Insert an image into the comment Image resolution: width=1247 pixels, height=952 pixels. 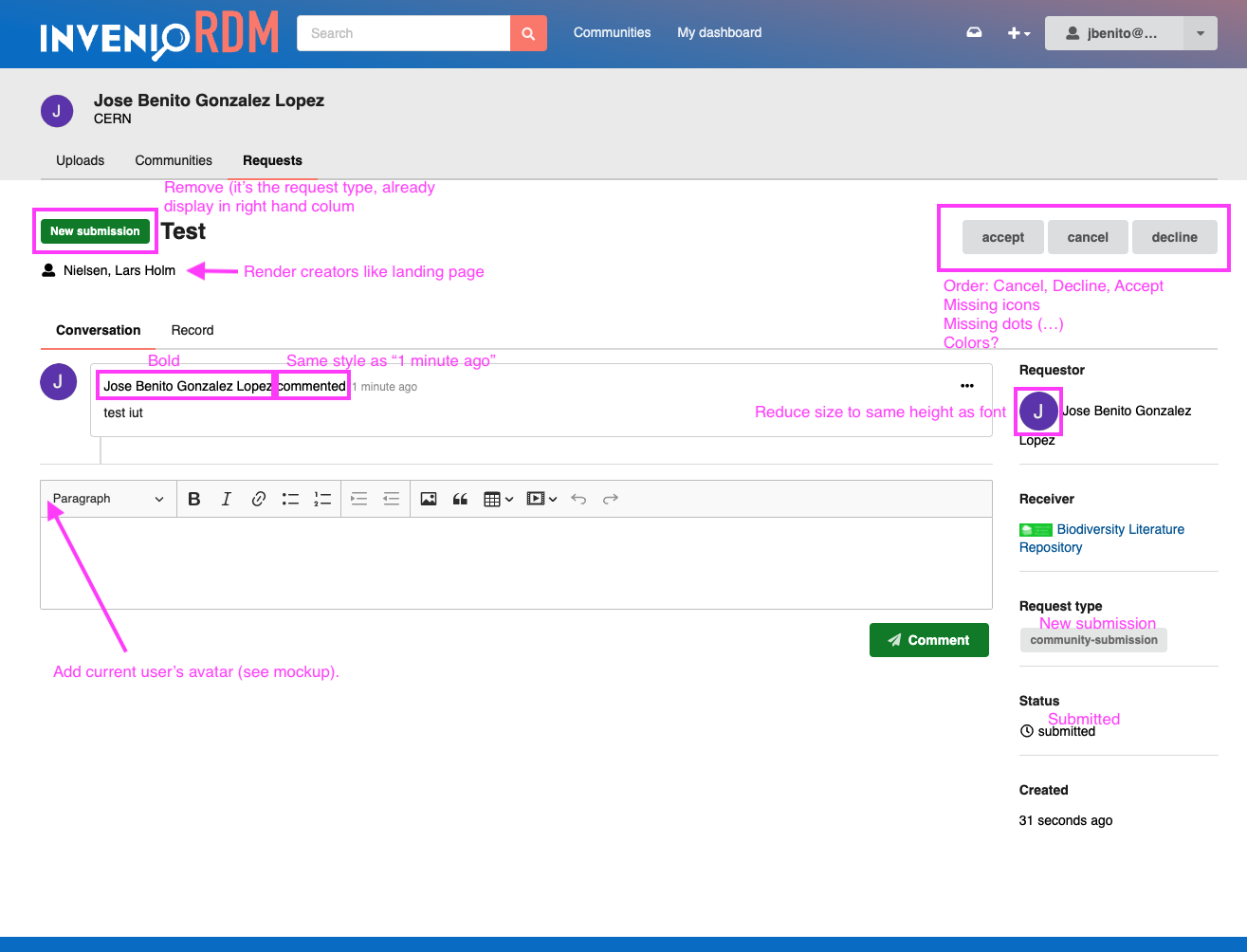tap(429, 498)
